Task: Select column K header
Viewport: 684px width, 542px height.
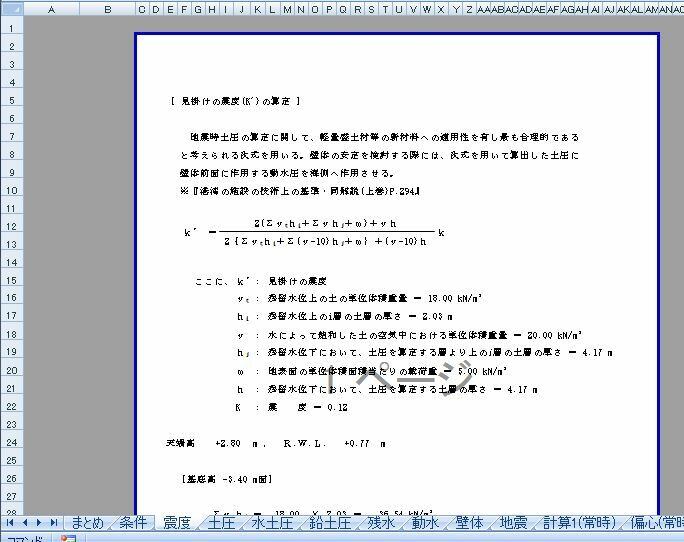Action: (258, 9)
